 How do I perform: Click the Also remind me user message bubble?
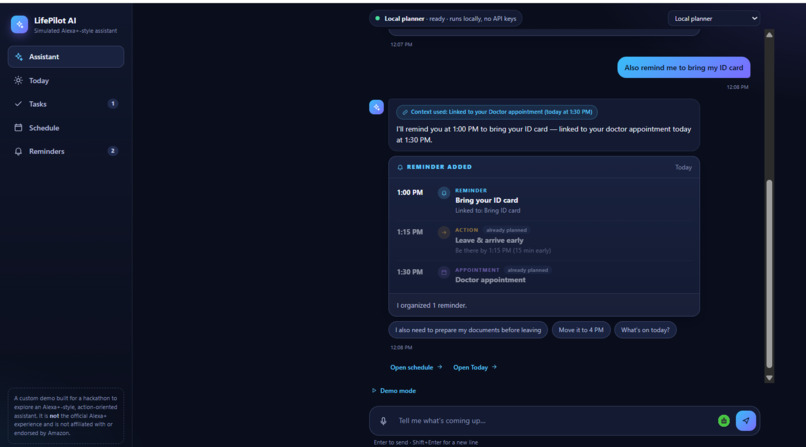(683, 67)
